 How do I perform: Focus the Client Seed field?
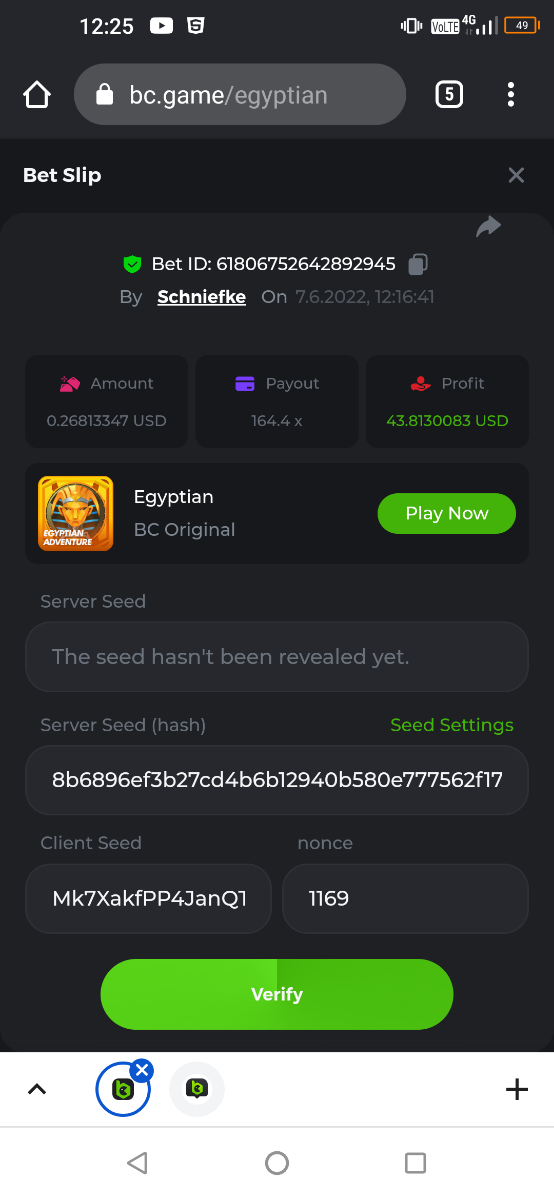(148, 898)
